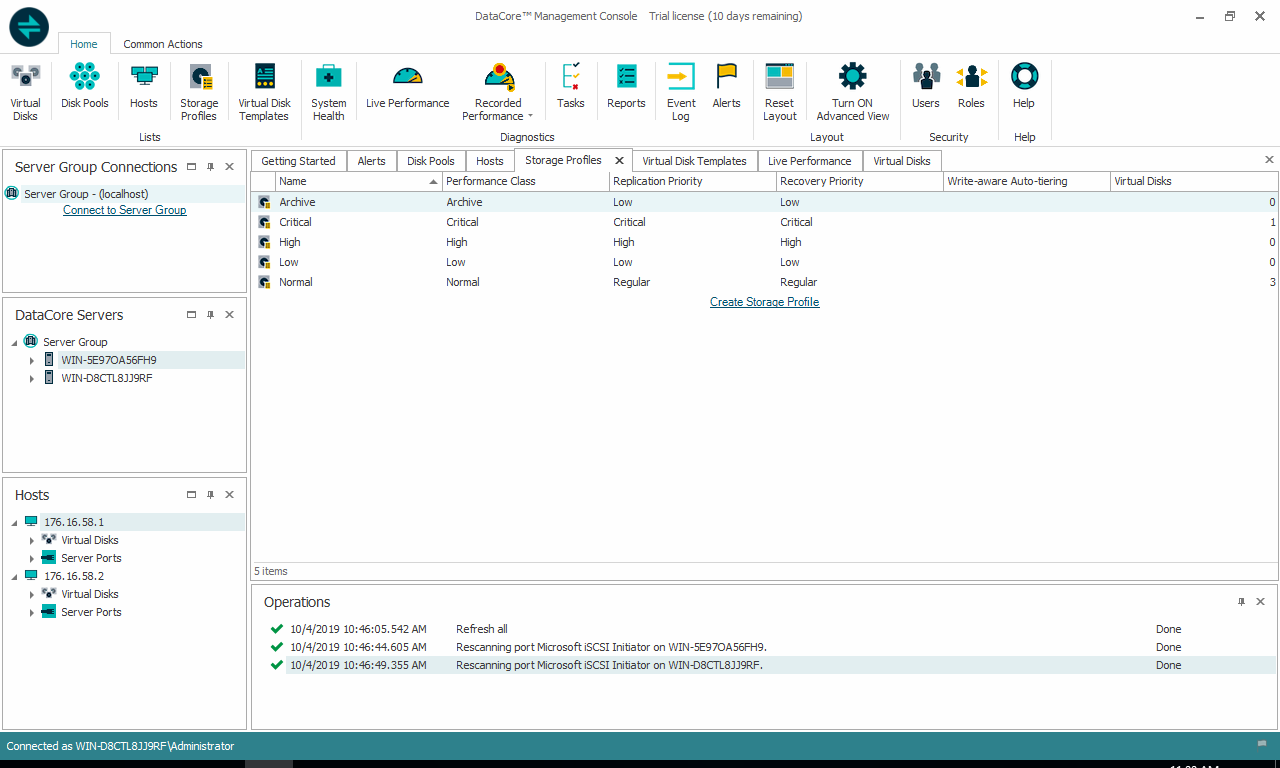Pin the Operations panel

1241,602
